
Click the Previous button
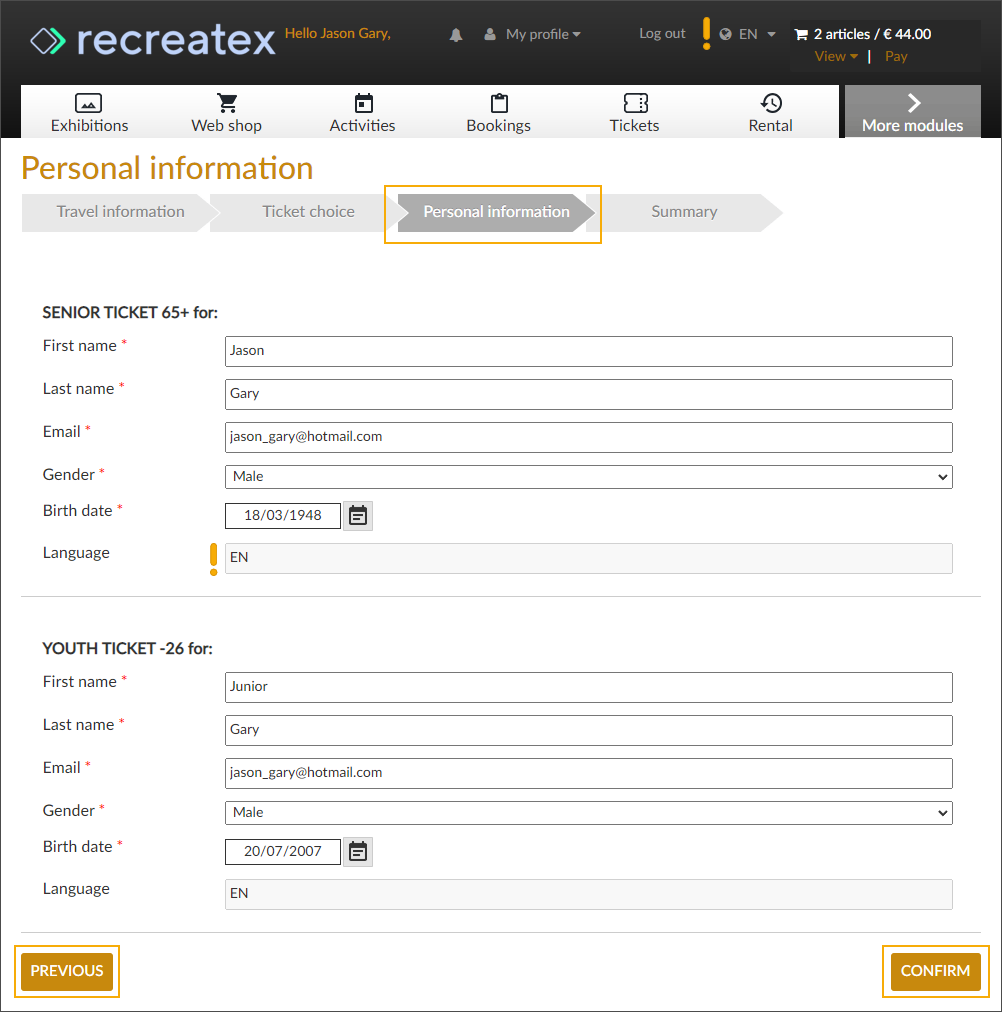pos(67,971)
